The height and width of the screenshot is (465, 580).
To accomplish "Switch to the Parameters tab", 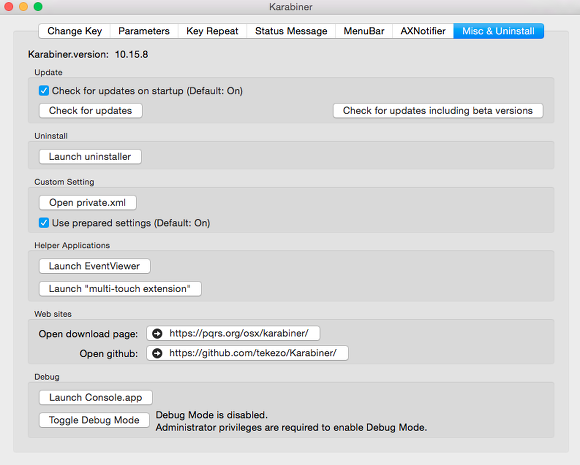I will pos(144,31).
